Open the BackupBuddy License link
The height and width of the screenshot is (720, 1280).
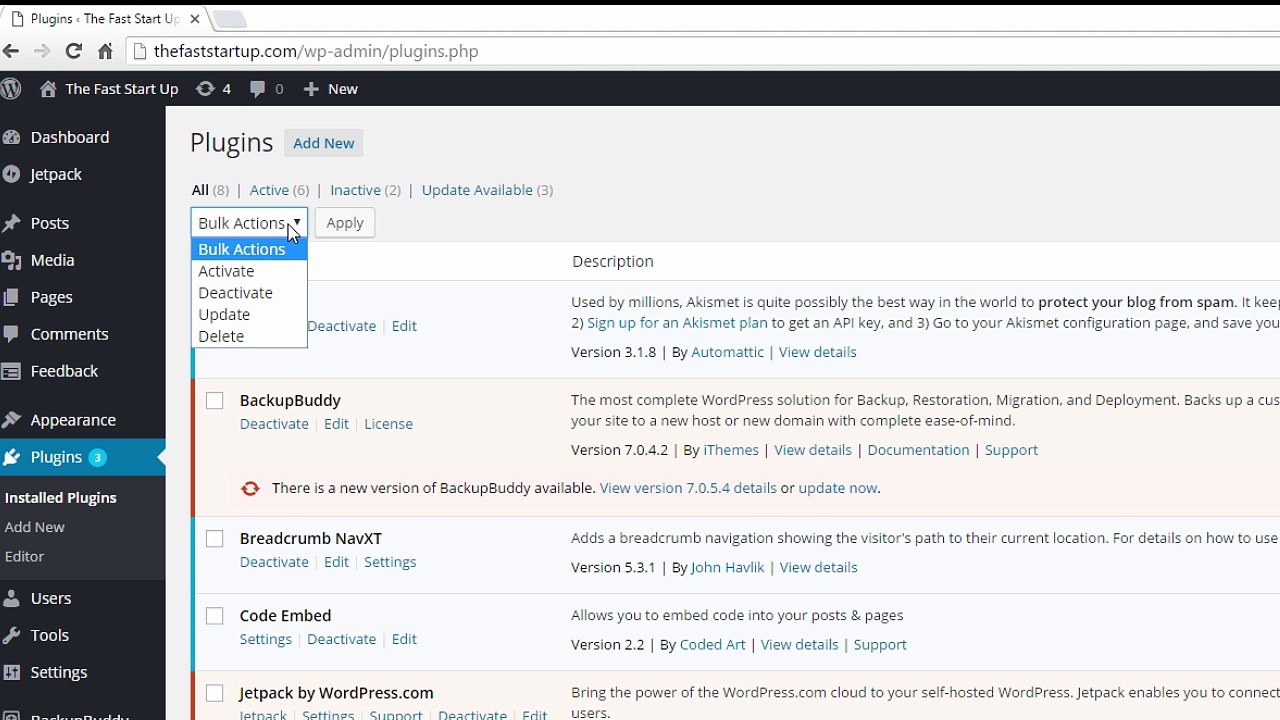[x=388, y=424]
